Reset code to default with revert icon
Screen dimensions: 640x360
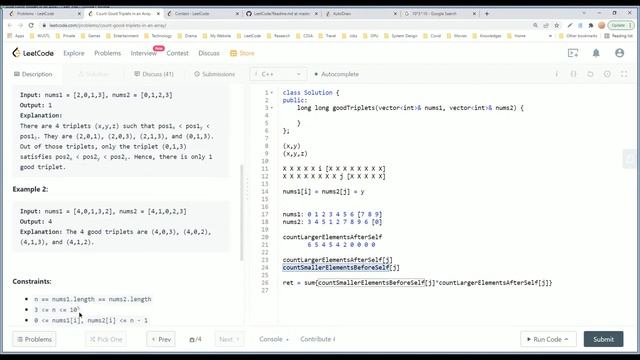coord(590,74)
